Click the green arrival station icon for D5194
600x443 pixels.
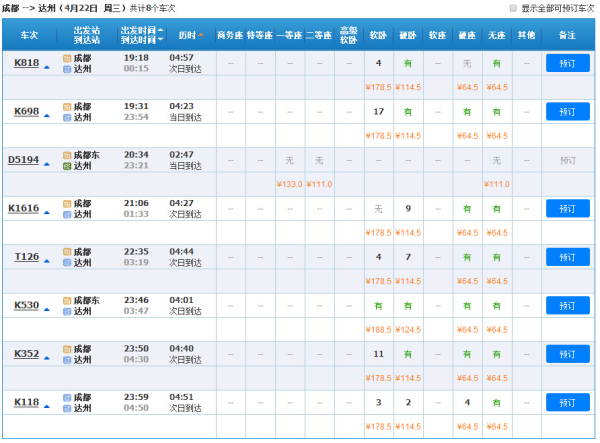67,165
